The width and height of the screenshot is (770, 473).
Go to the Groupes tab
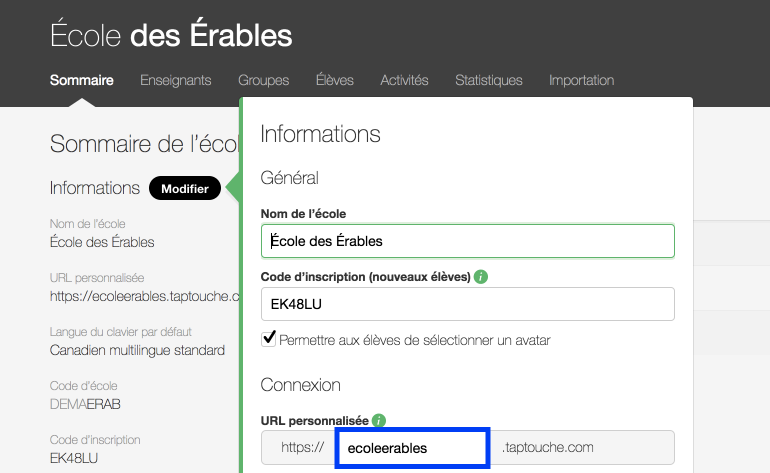pyautogui.click(x=264, y=80)
